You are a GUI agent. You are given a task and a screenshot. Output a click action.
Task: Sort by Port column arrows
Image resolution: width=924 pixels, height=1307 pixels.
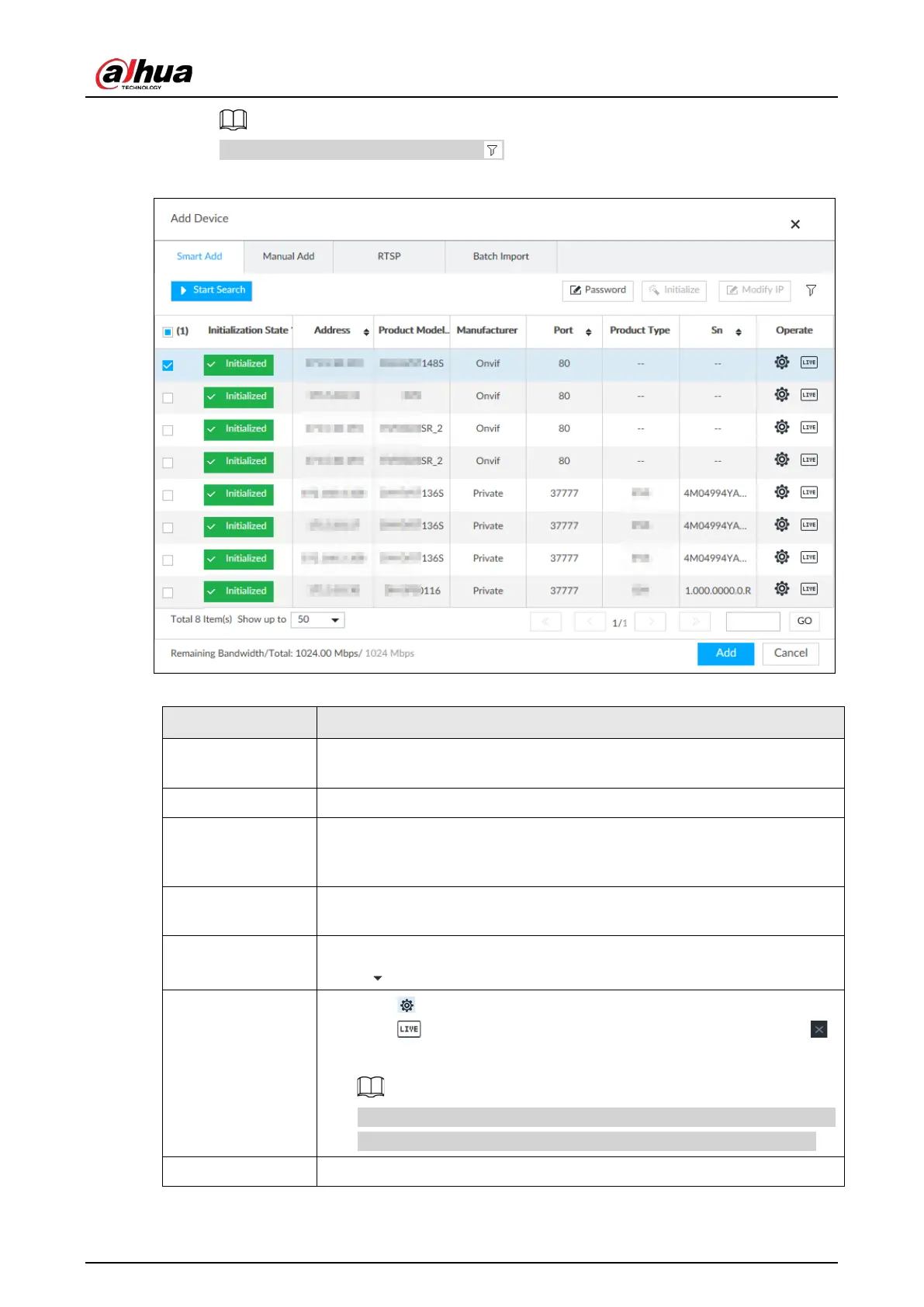coord(589,332)
